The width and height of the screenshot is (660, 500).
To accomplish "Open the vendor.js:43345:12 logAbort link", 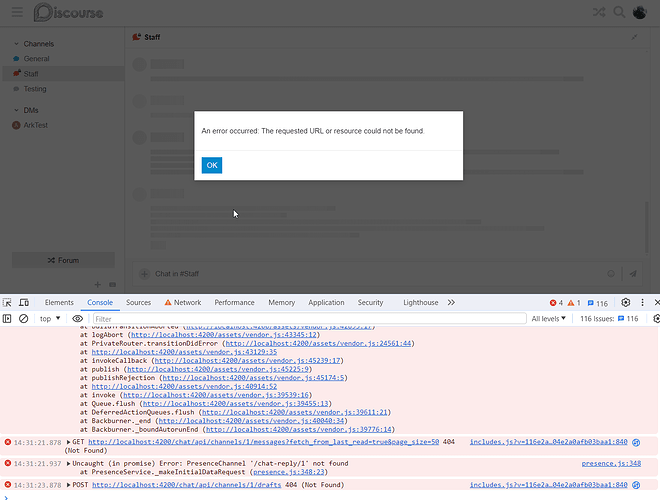I will pyautogui.click(x=224, y=335).
